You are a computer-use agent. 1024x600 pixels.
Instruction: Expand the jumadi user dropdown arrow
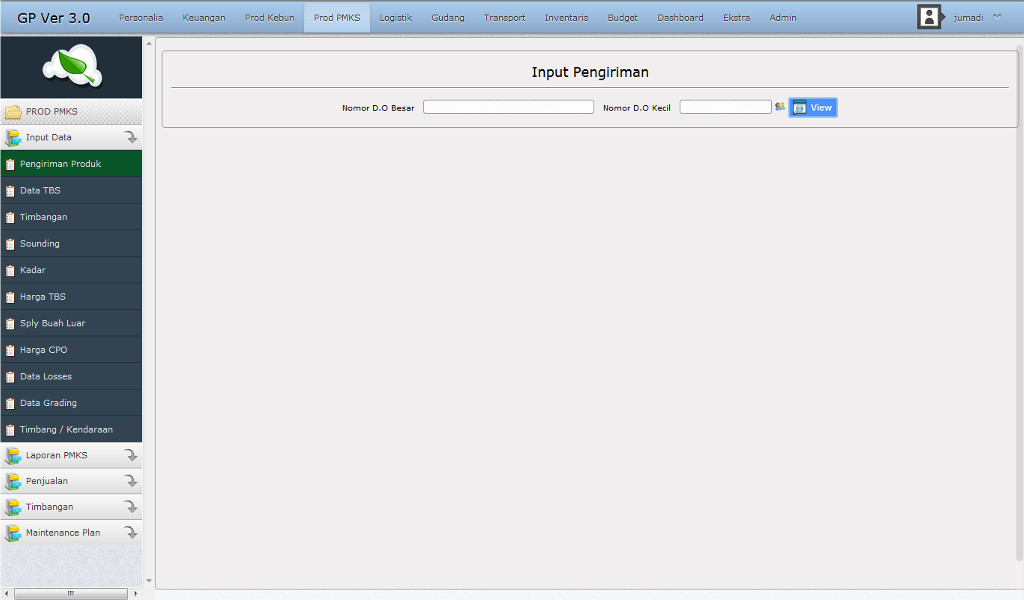(997, 17)
